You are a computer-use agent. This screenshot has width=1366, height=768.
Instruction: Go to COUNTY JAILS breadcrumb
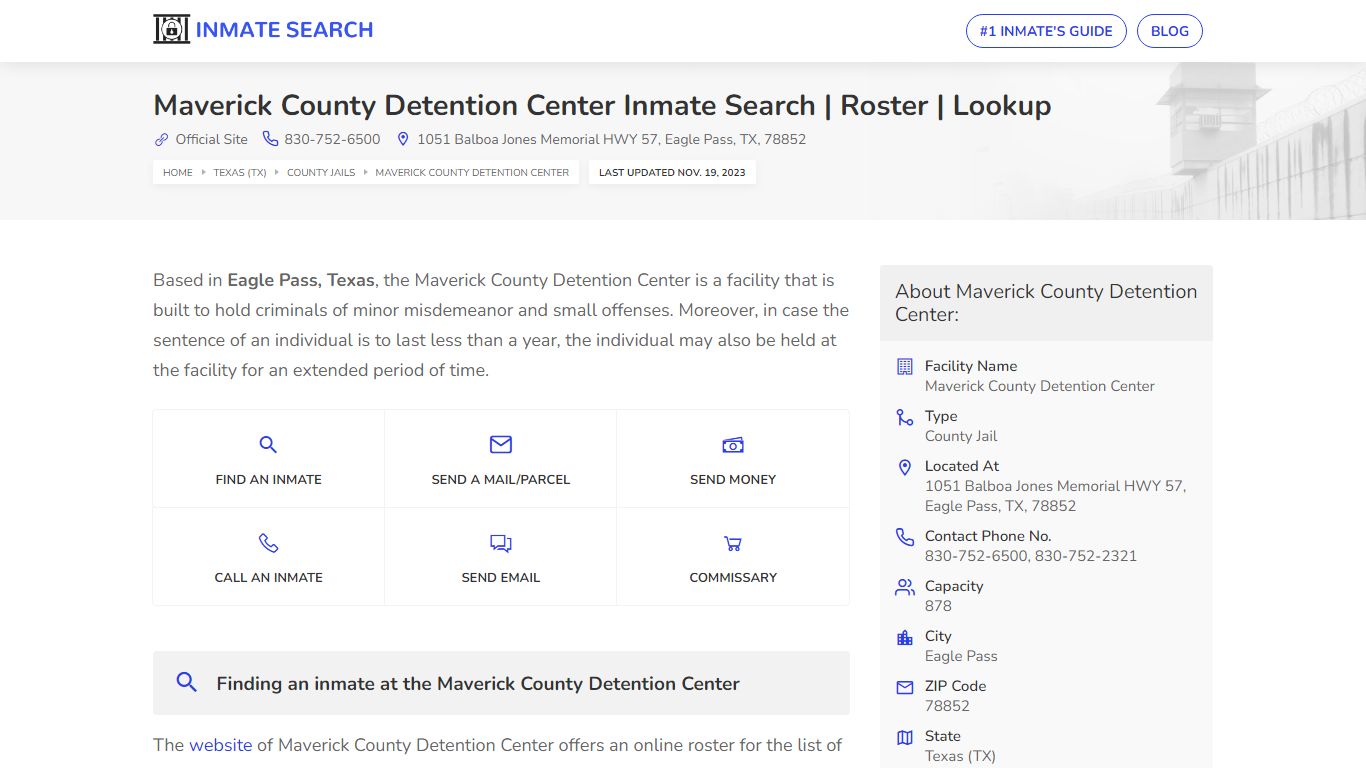[321, 172]
